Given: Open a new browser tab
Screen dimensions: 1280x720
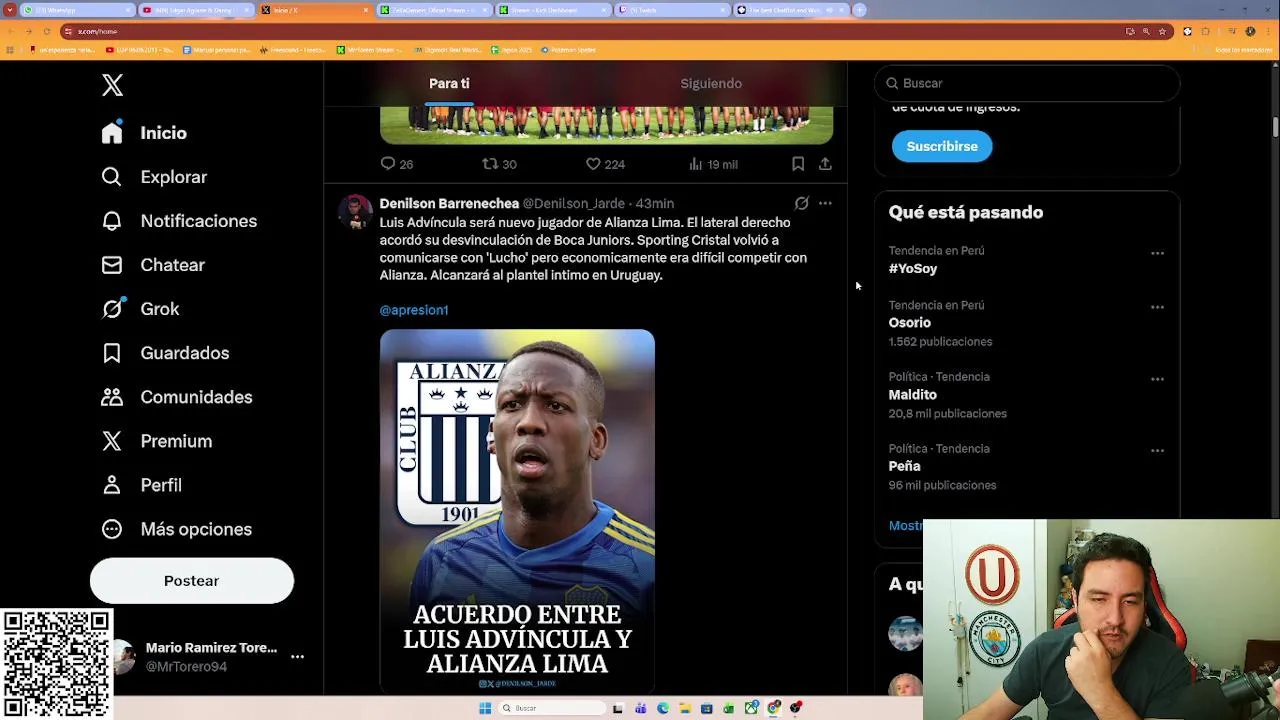Looking at the screenshot, I should pos(859,10).
